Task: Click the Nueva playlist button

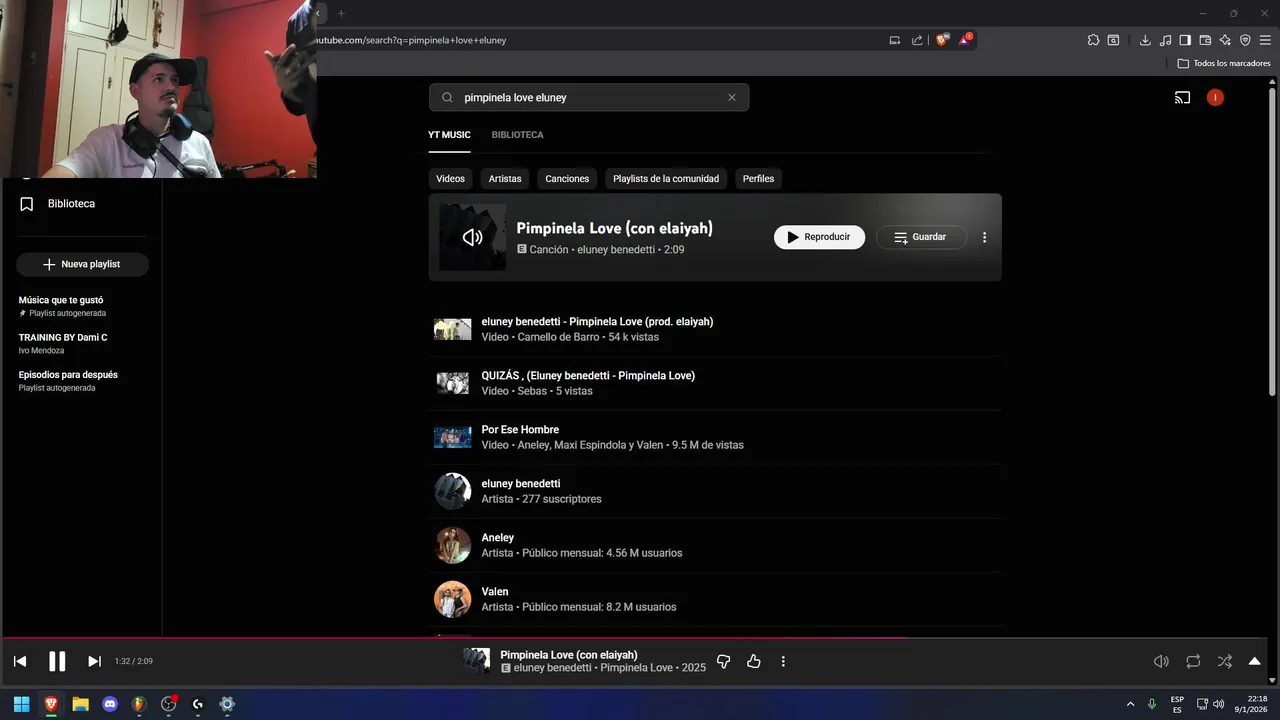Action: [x=82, y=264]
